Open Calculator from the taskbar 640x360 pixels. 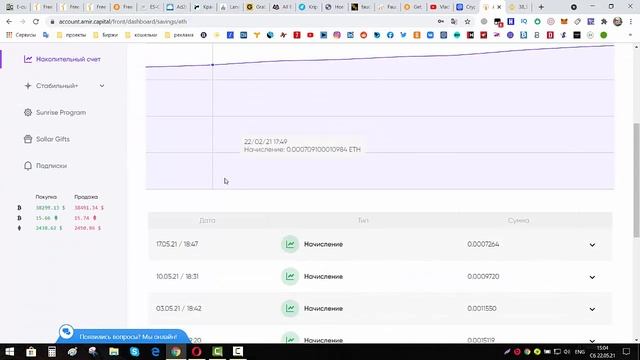click(52, 351)
